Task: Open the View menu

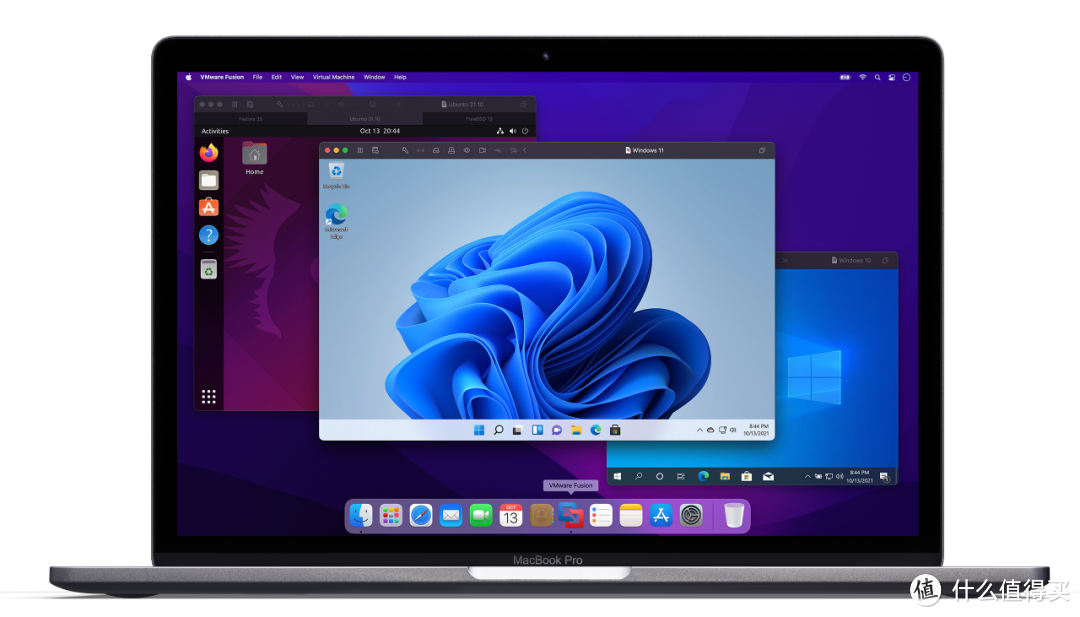Action: click(297, 77)
